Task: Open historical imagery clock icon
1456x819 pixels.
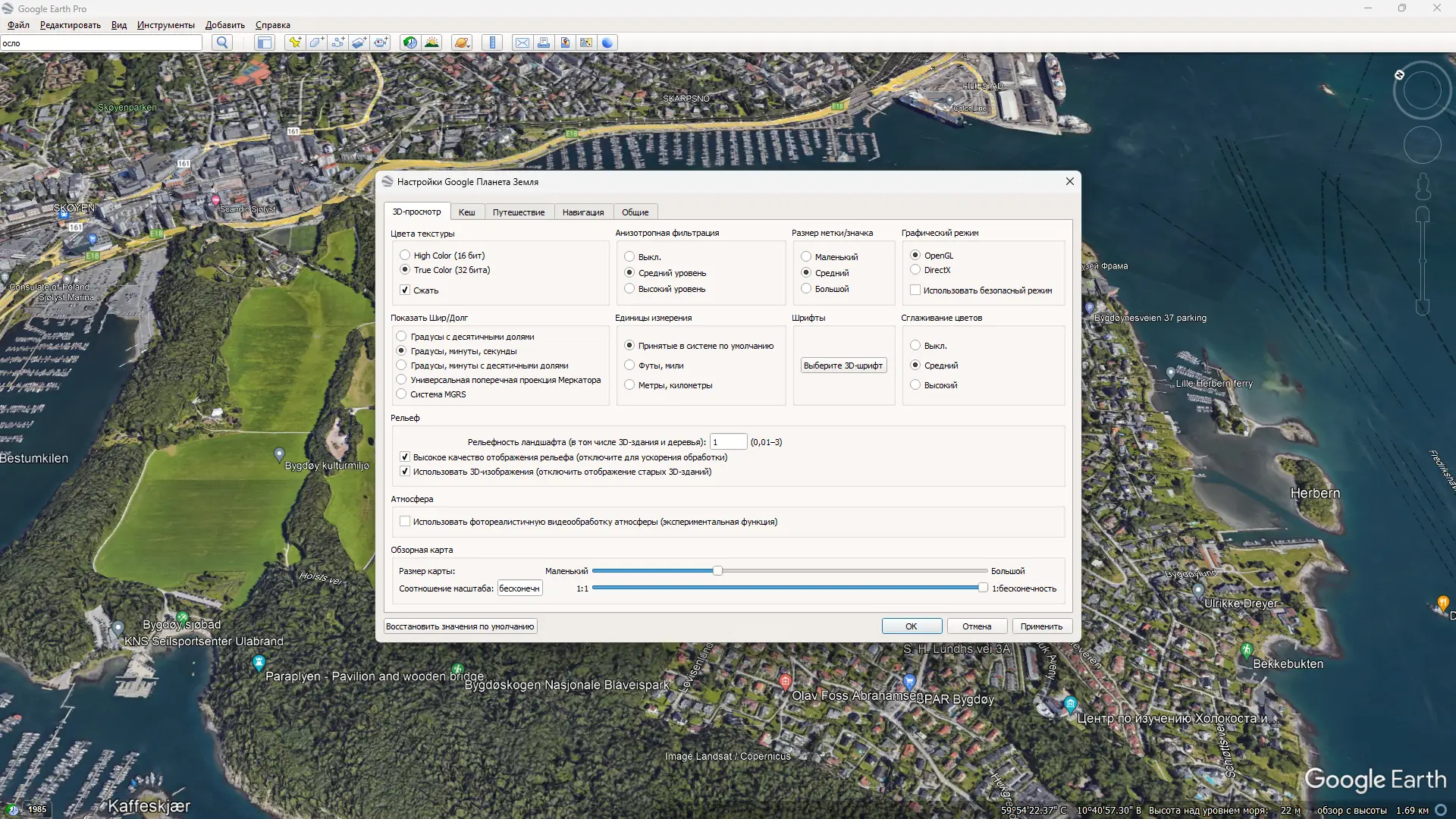Action: [x=410, y=42]
